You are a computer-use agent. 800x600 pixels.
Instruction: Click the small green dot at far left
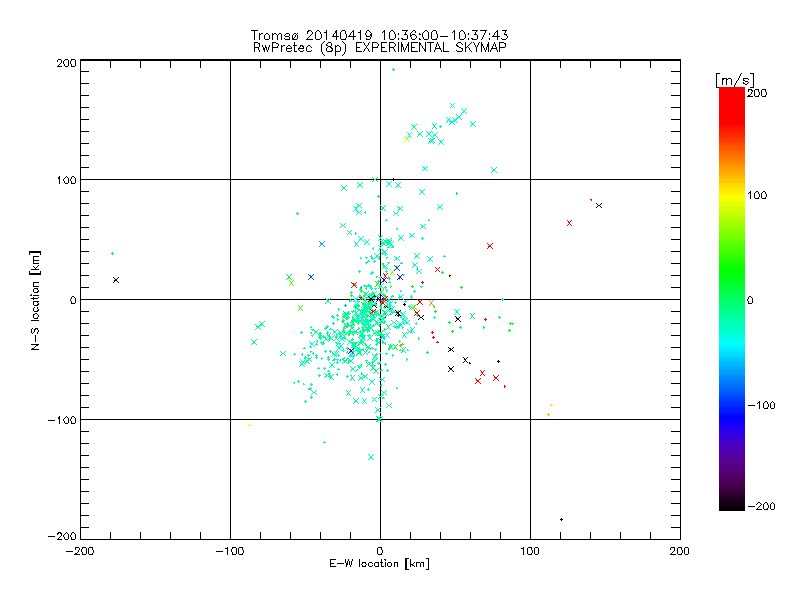coord(112,254)
